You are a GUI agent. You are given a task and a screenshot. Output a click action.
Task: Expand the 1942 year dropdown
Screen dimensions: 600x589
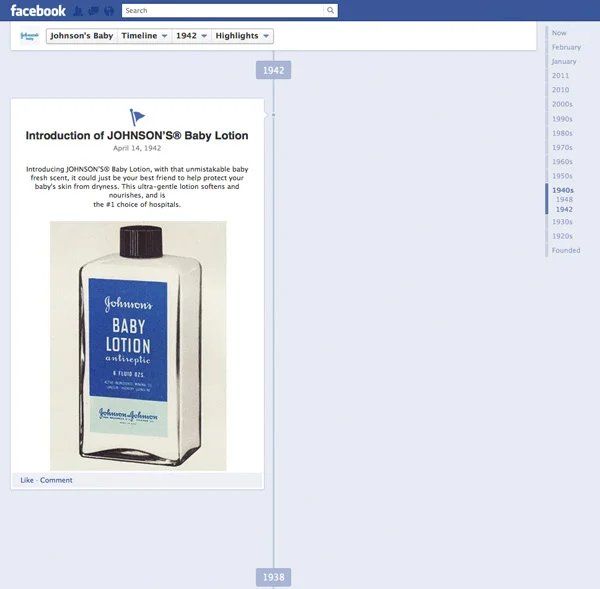tap(191, 36)
